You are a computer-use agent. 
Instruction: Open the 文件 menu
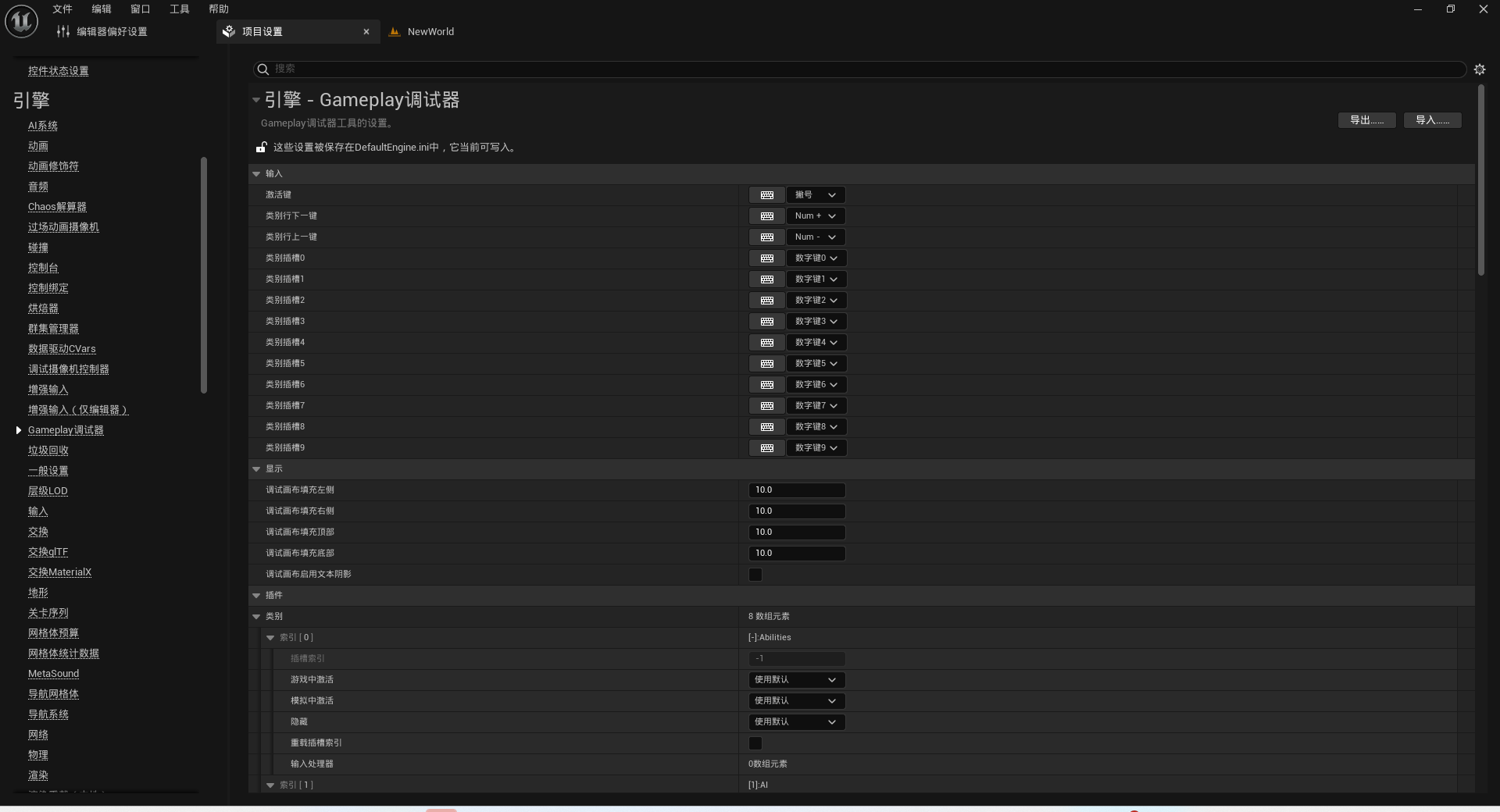point(62,9)
